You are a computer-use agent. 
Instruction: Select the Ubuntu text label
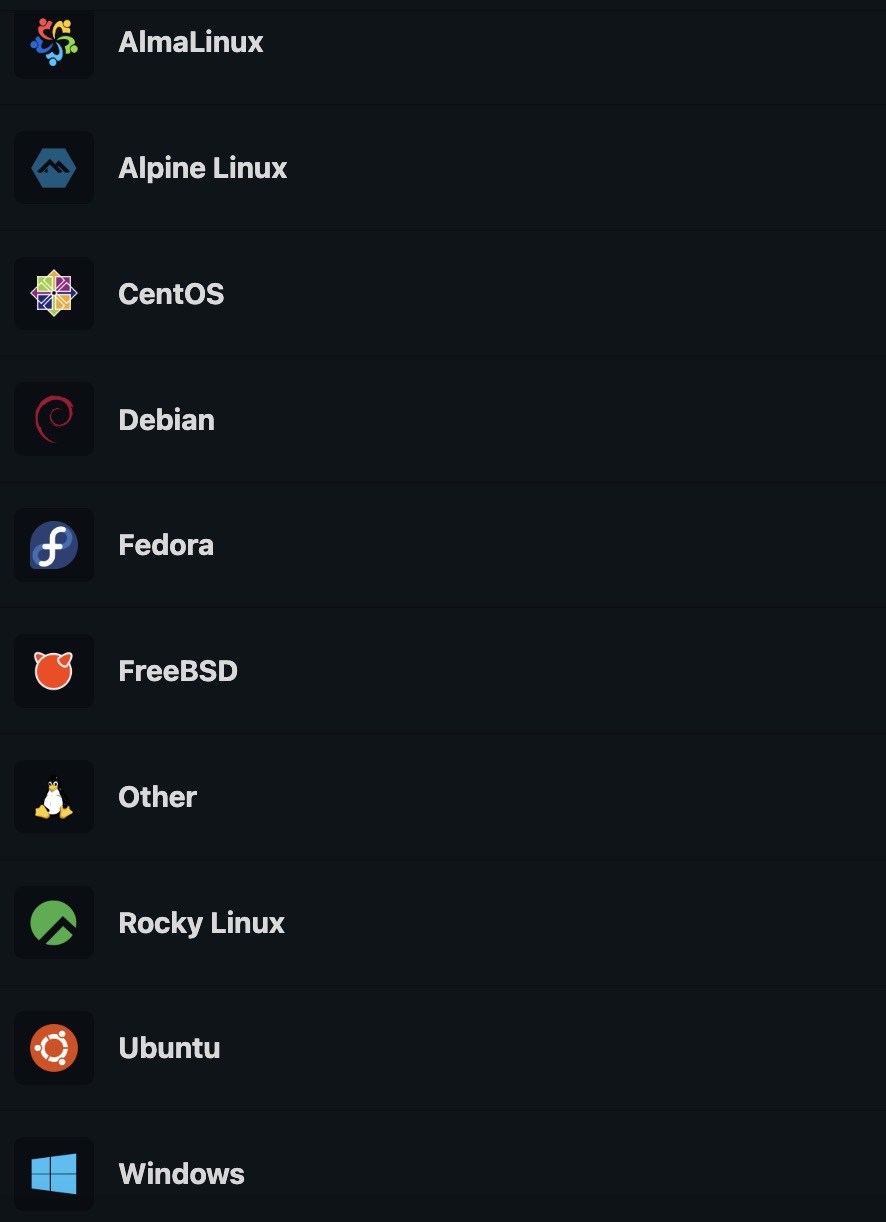(x=169, y=1048)
